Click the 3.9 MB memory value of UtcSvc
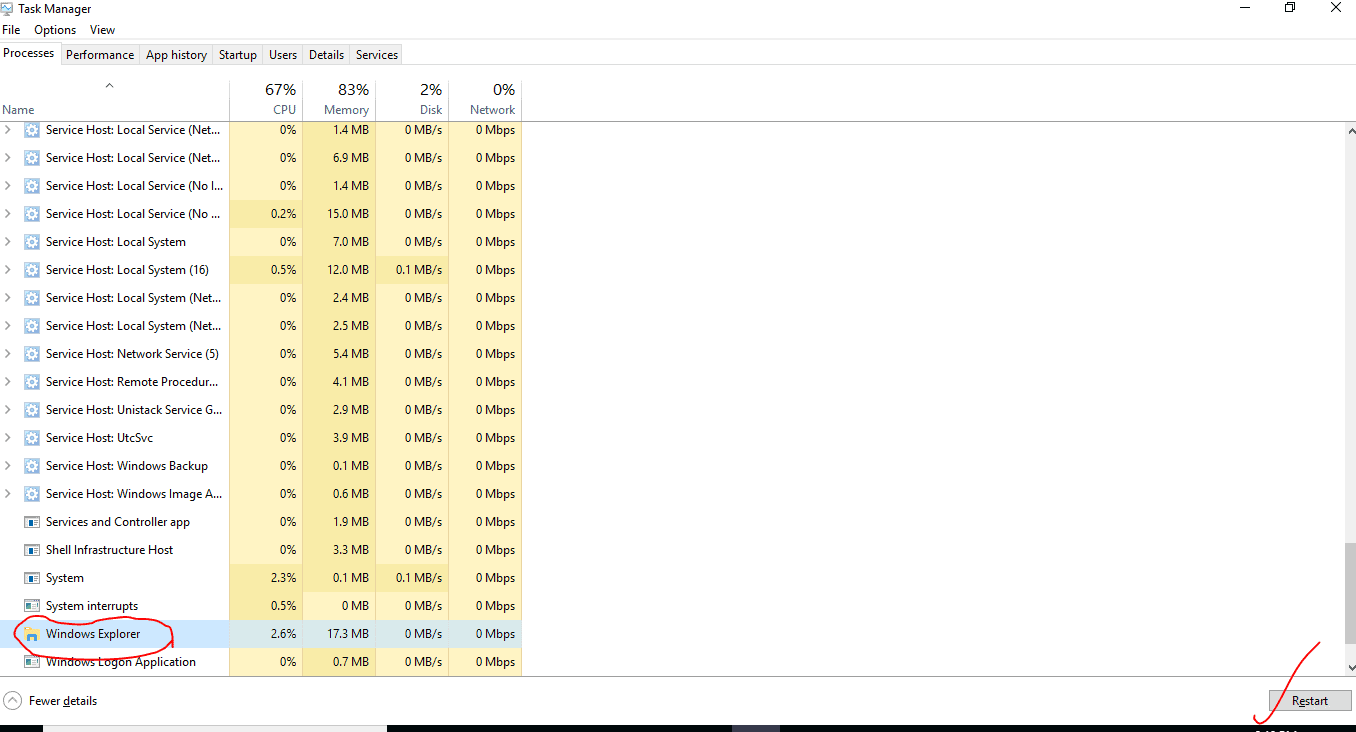The height and width of the screenshot is (732, 1356). coord(350,438)
